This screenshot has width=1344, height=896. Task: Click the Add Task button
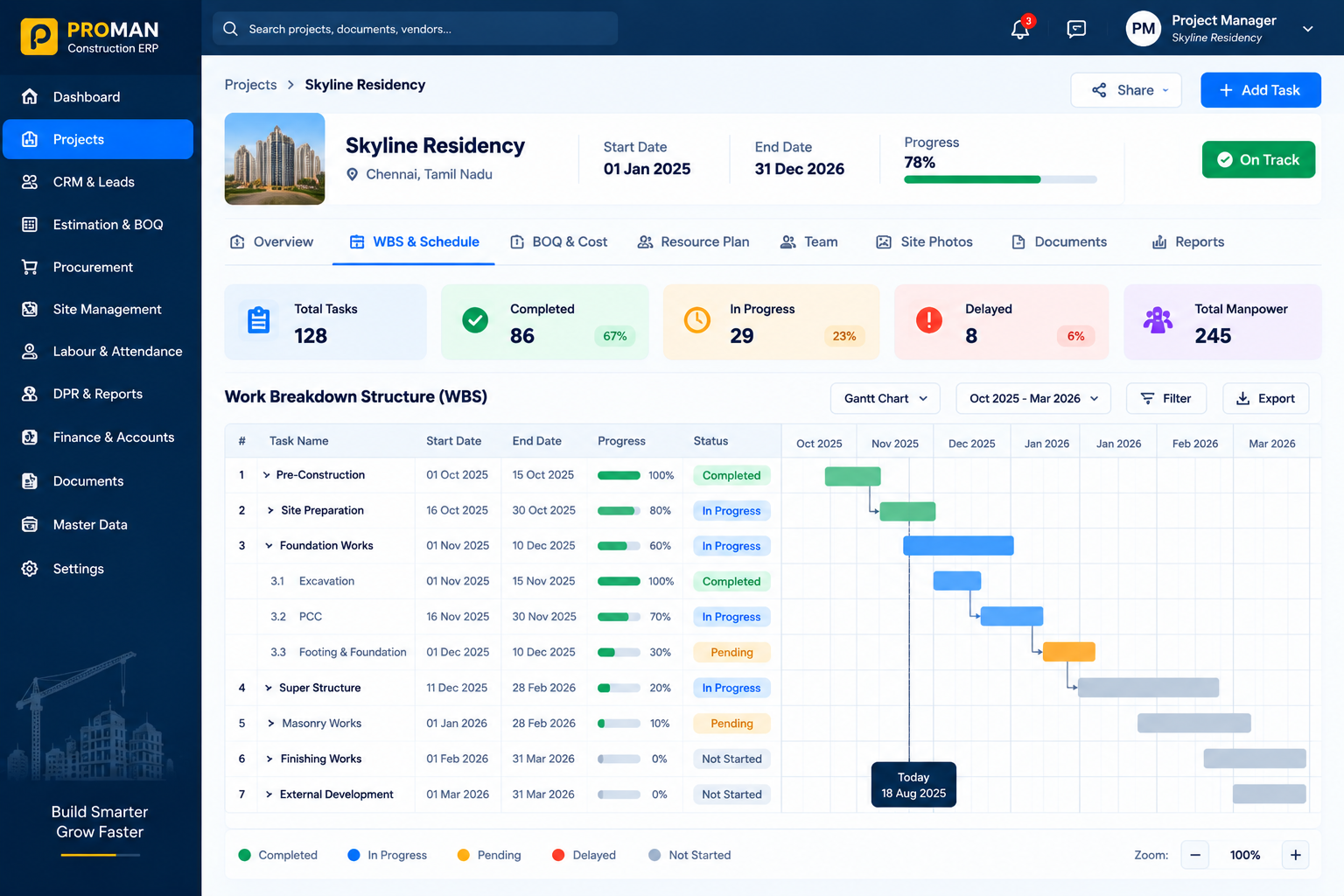click(x=1261, y=90)
